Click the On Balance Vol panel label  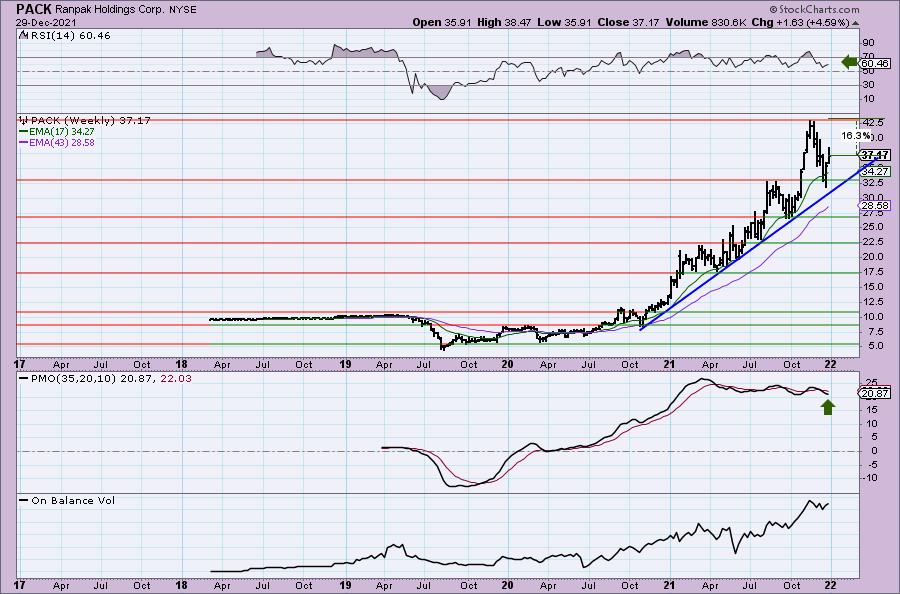(x=67, y=500)
